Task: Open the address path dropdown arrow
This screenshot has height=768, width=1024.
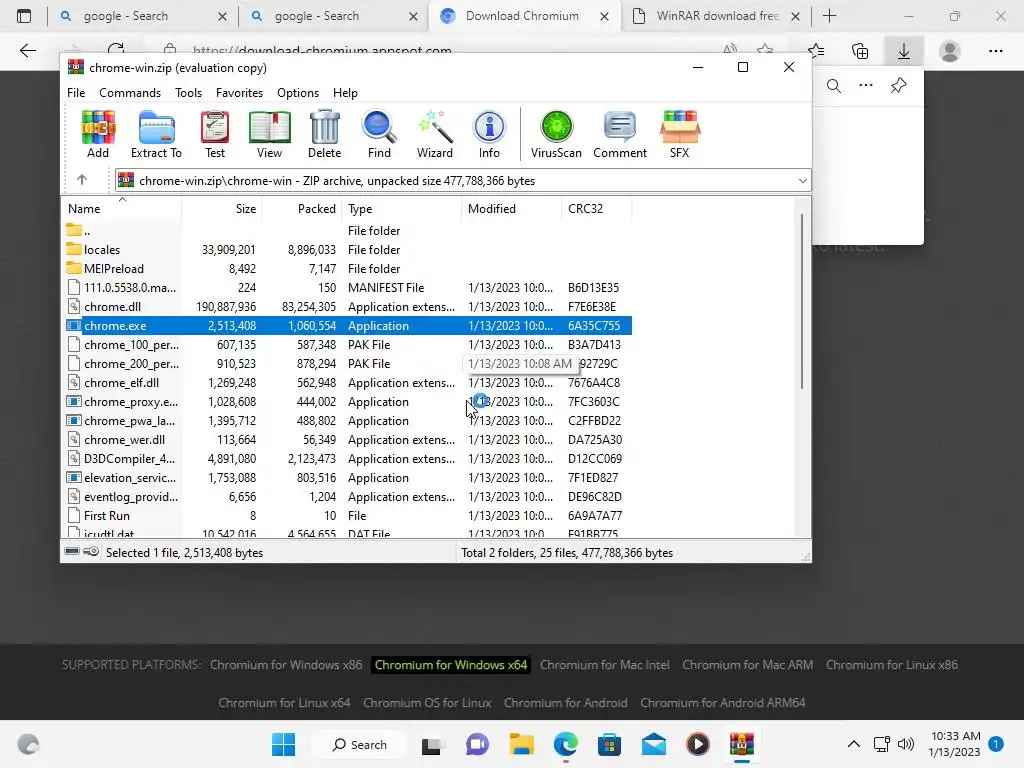Action: coord(803,181)
